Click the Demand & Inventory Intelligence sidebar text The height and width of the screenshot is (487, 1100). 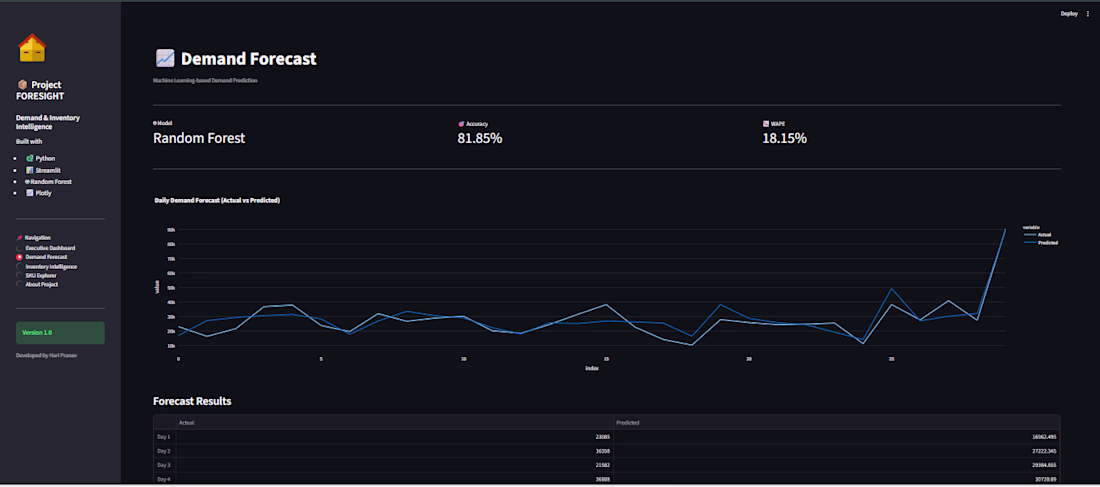click(48, 122)
